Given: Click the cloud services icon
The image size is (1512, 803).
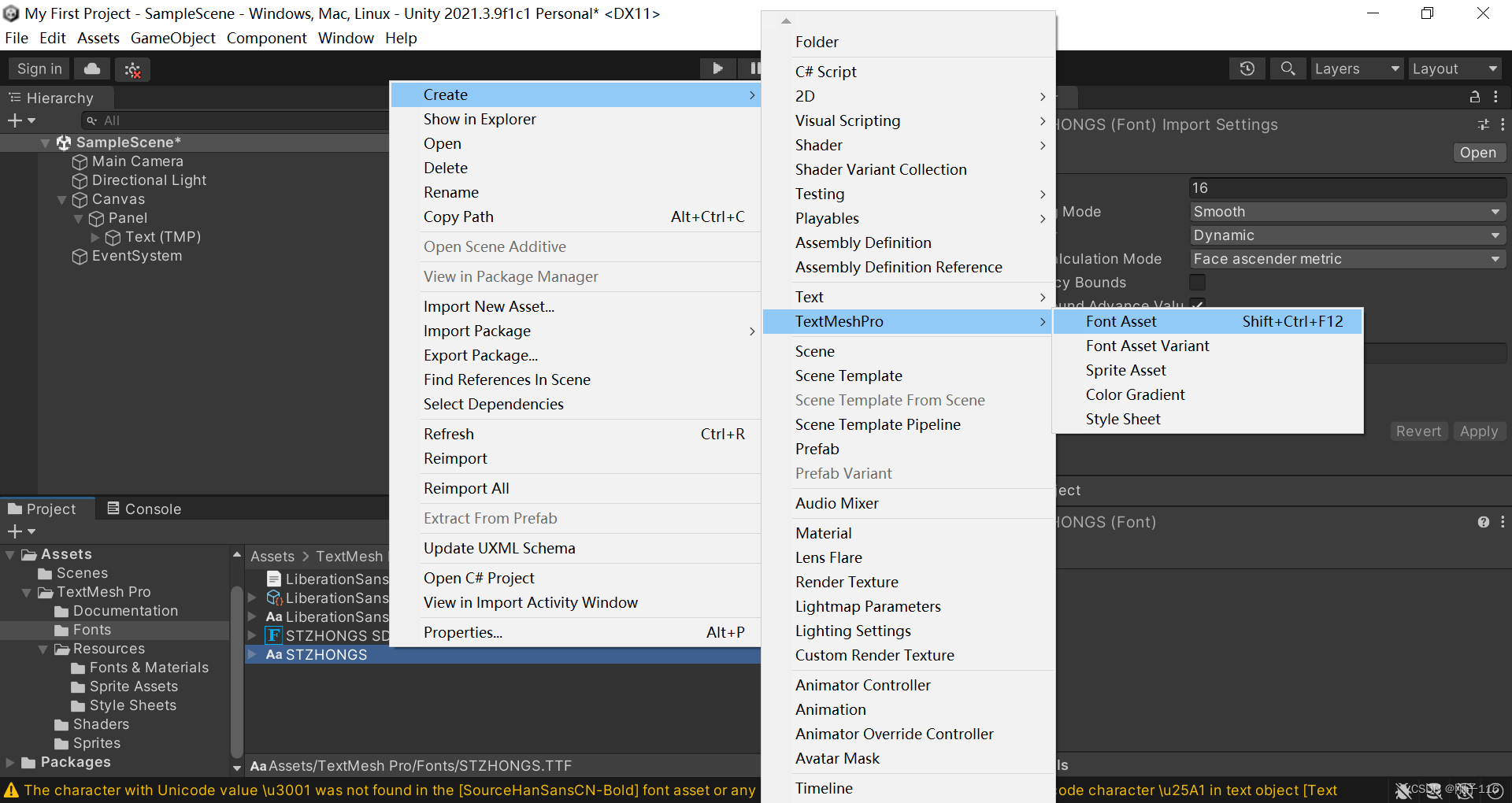Looking at the screenshot, I should point(92,69).
